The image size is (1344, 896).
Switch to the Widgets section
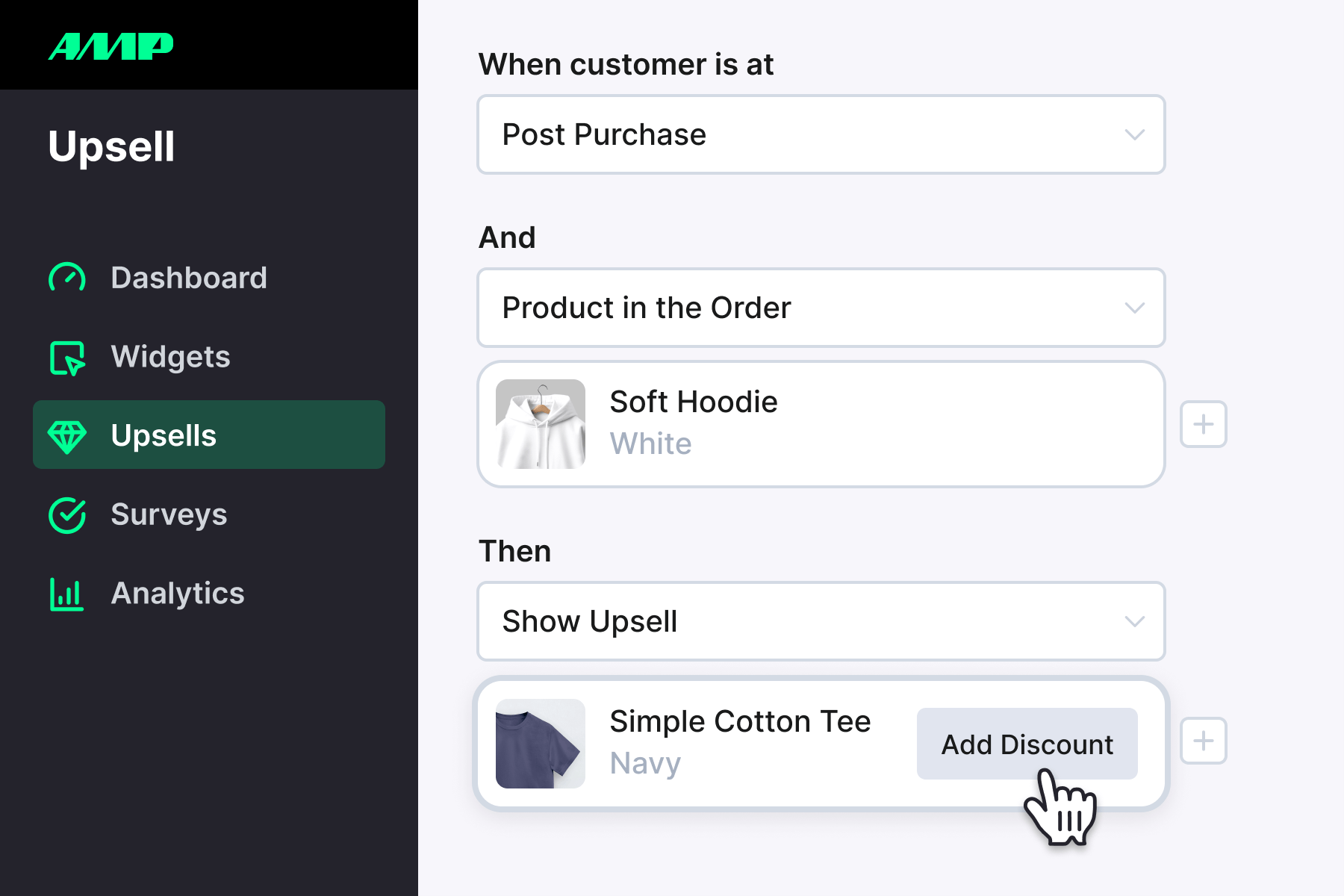171,357
